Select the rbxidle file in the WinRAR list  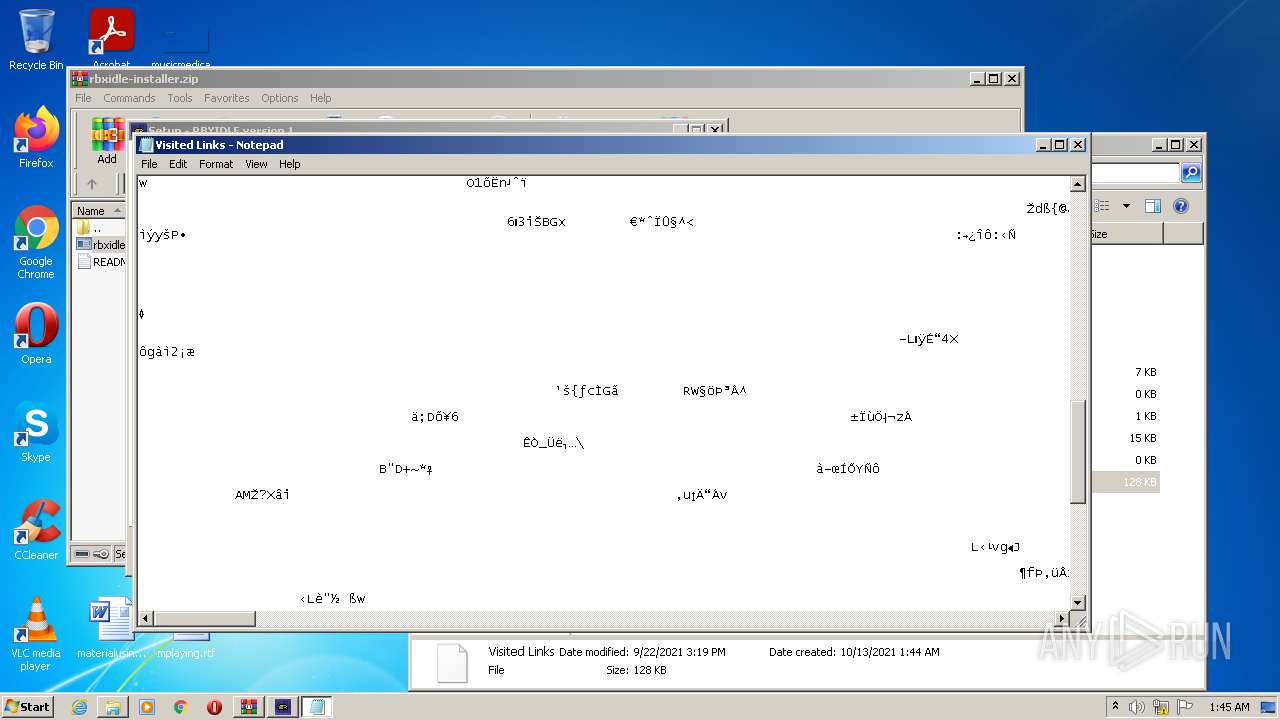click(100, 245)
